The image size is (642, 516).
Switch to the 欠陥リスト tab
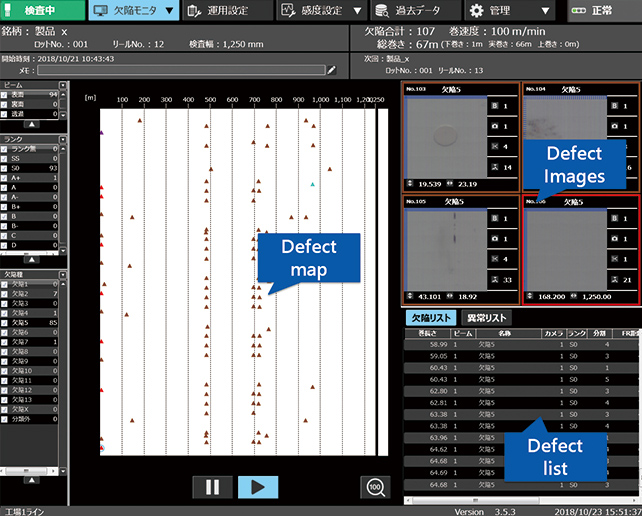pyautogui.click(x=431, y=318)
